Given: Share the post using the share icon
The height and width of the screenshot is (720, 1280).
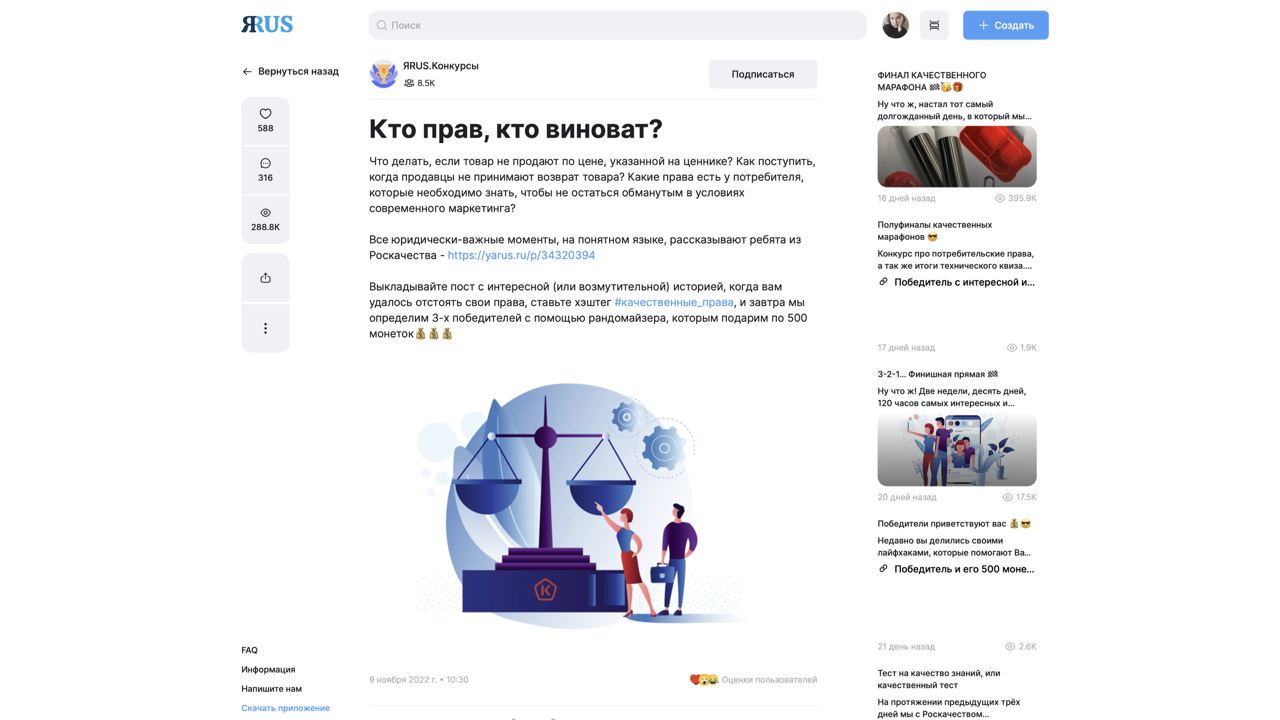Looking at the screenshot, I should [265, 278].
